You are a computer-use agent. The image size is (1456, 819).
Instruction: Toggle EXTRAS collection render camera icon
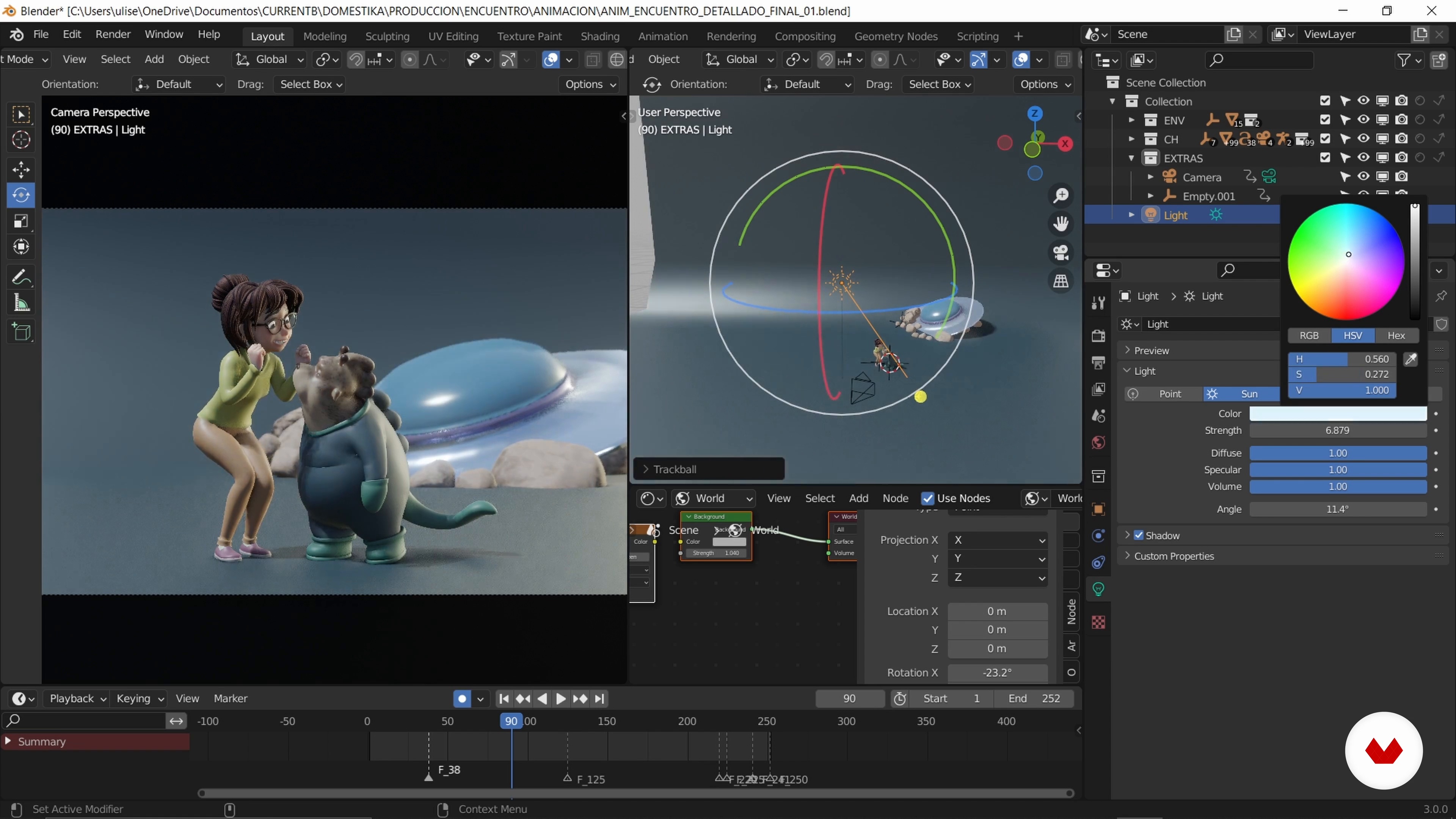tap(1401, 158)
